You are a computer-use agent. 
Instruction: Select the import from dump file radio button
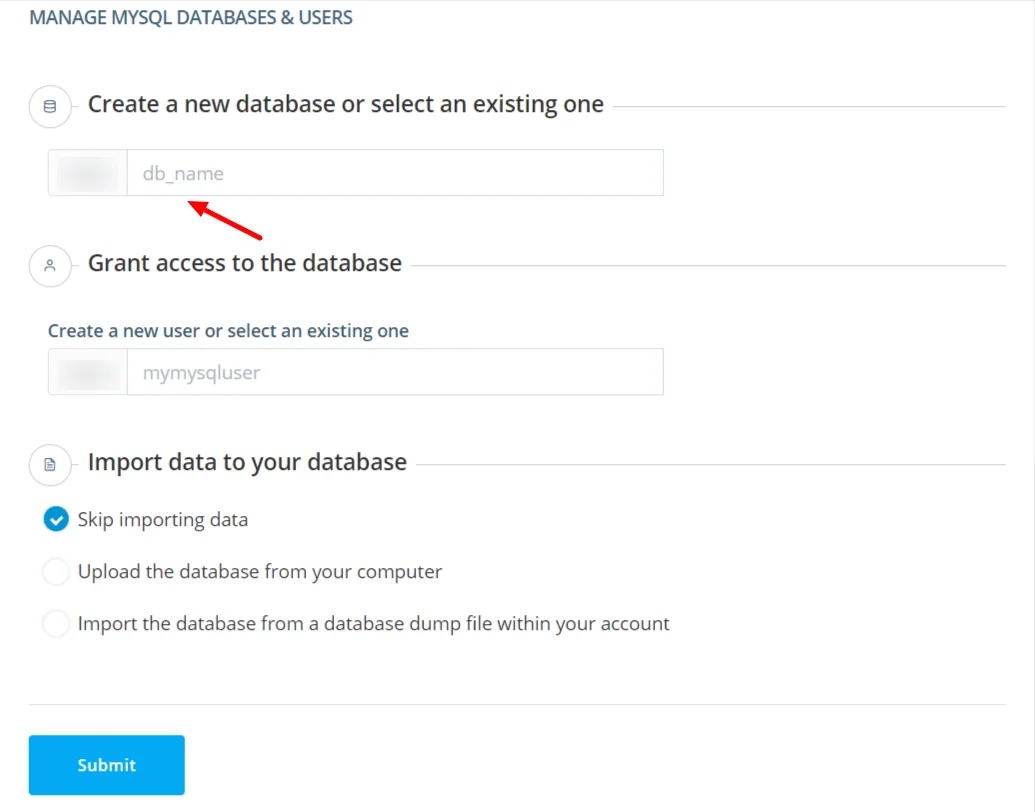(56, 624)
